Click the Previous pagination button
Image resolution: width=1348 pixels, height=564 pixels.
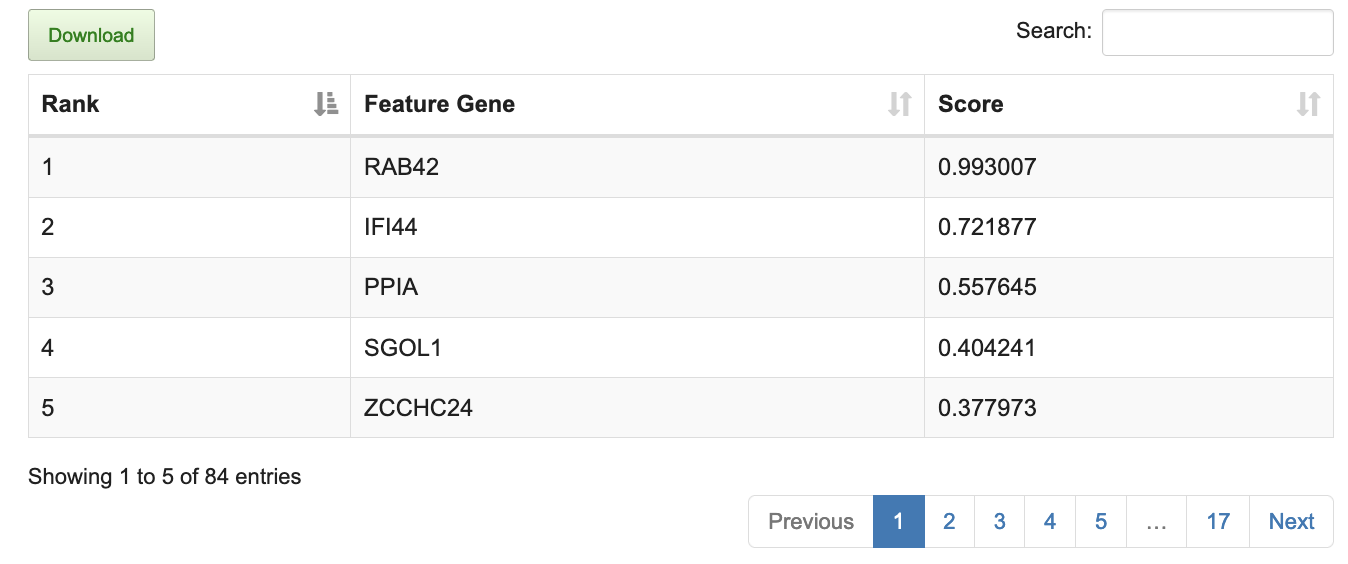[811, 521]
